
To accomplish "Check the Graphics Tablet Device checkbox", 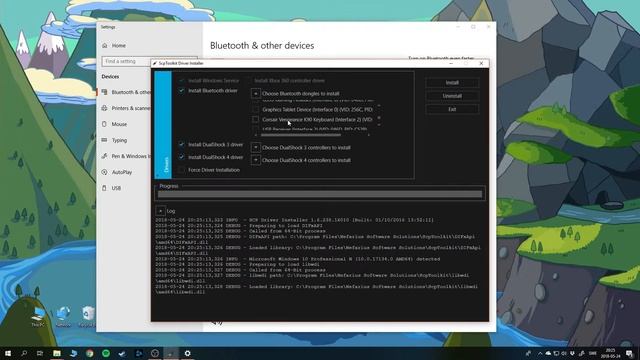I will tap(256, 109).
